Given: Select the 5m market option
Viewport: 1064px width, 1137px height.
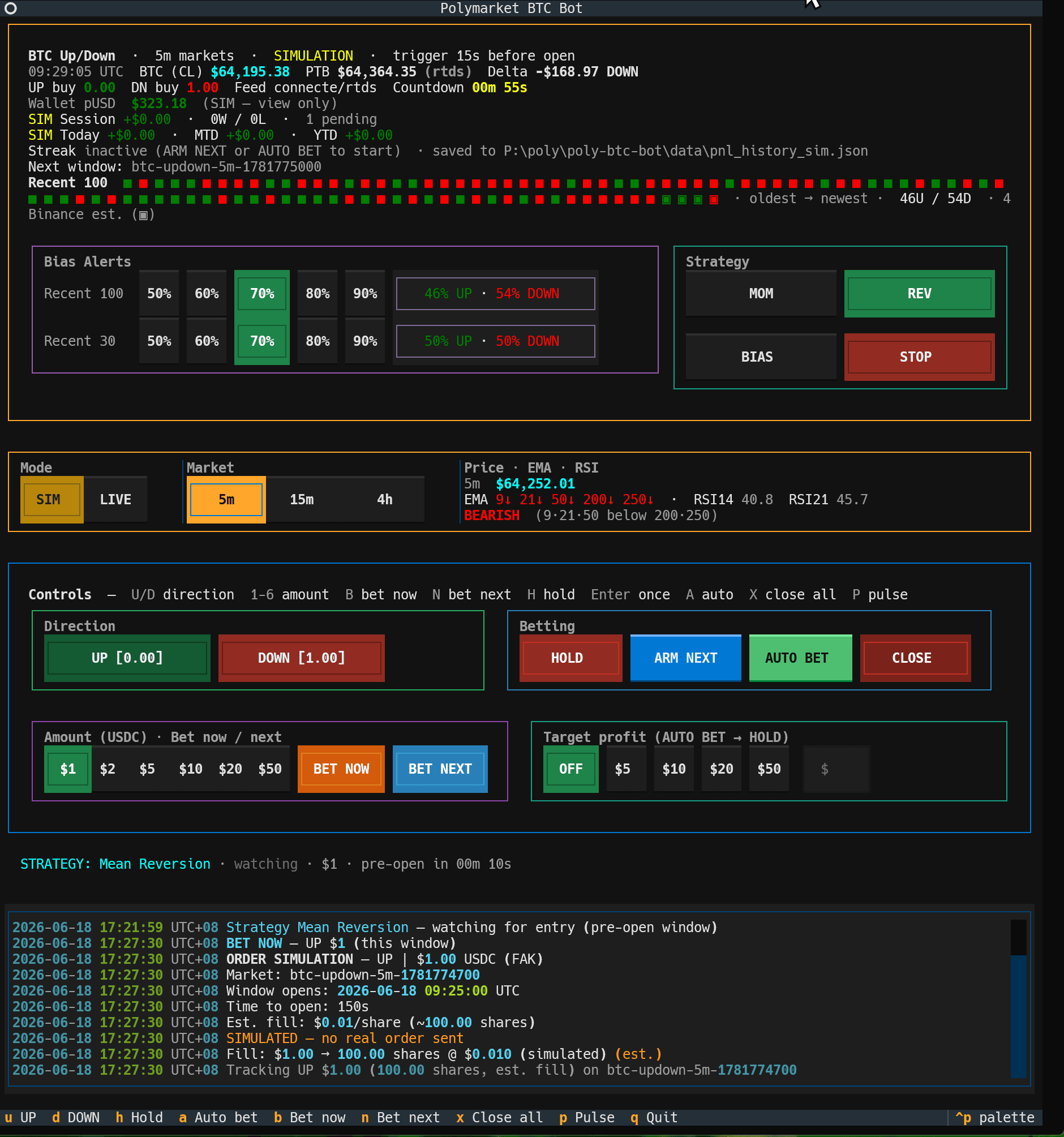Looking at the screenshot, I should click(x=226, y=499).
